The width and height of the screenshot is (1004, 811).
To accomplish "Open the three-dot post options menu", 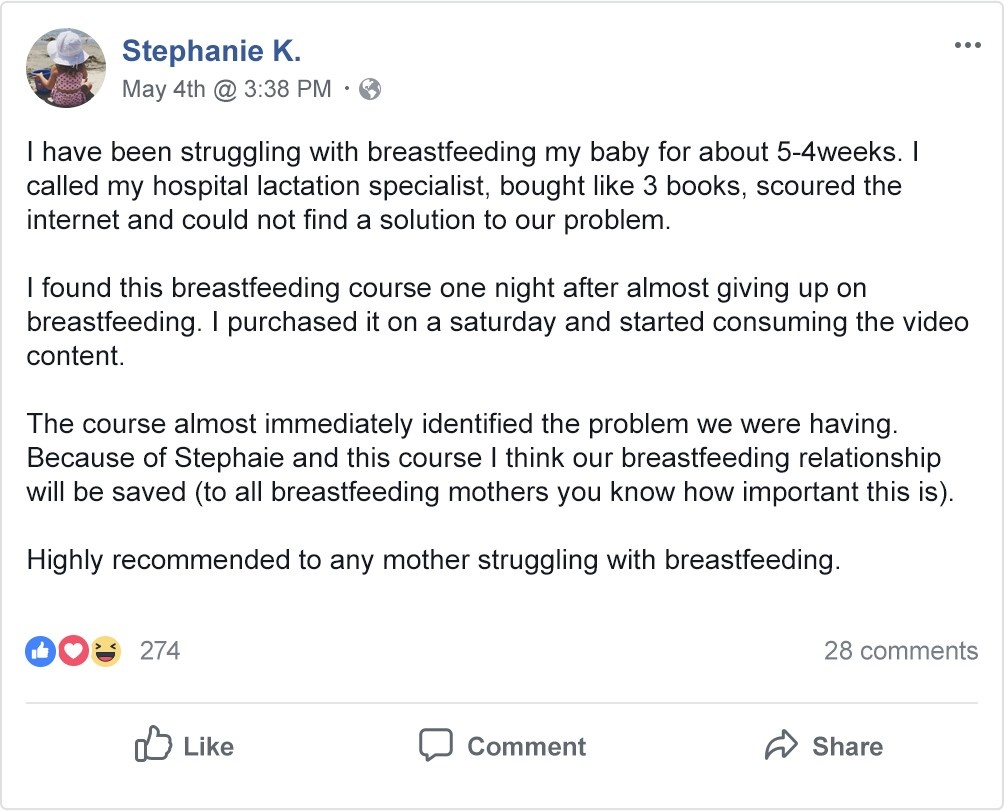I will tap(967, 45).
